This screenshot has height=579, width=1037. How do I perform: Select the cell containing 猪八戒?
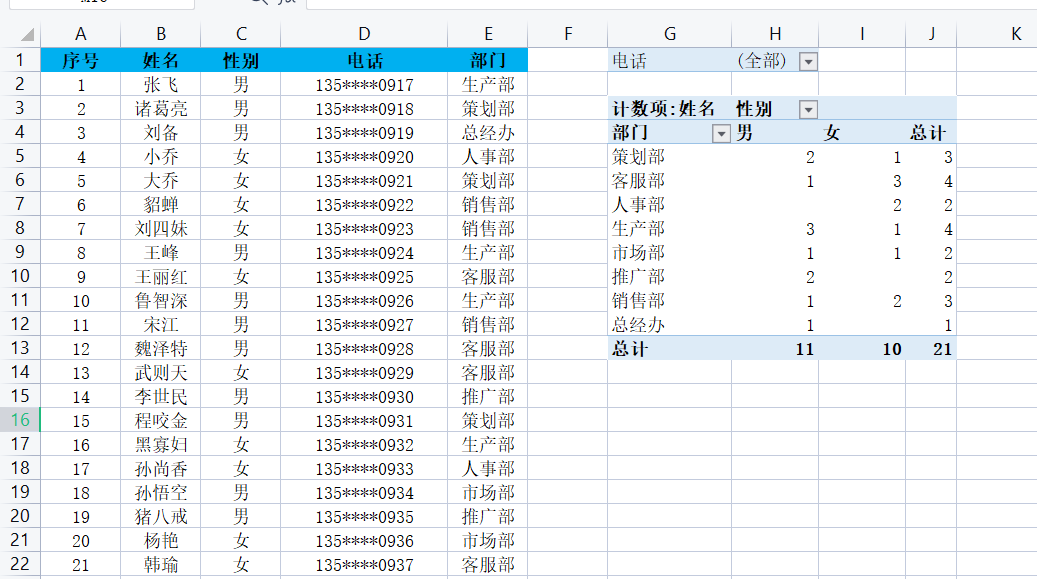click(161, 517)
